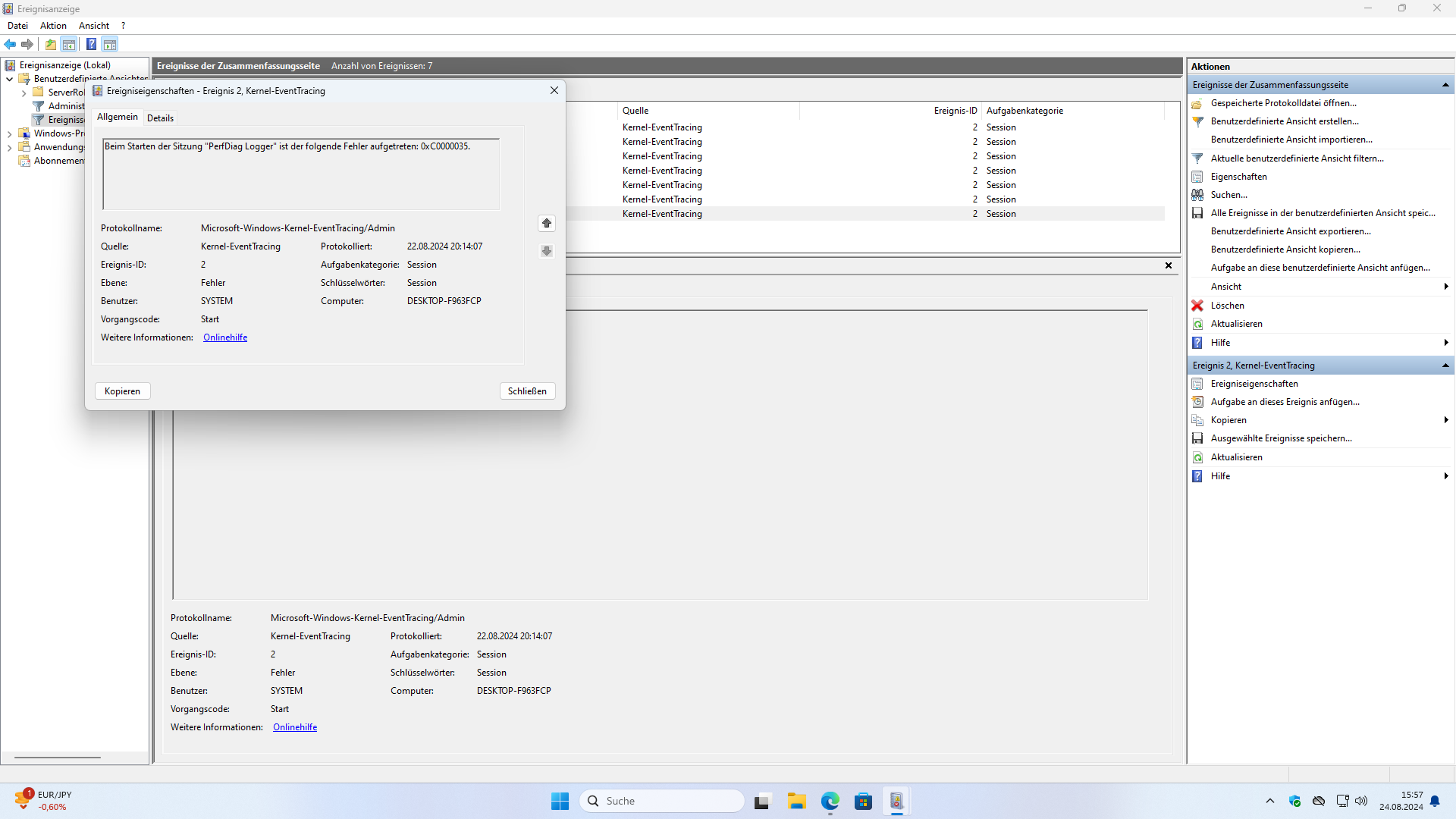The image size is (1456, 819).
Task: Open the Aktion menu
Action: coord(53,26)
